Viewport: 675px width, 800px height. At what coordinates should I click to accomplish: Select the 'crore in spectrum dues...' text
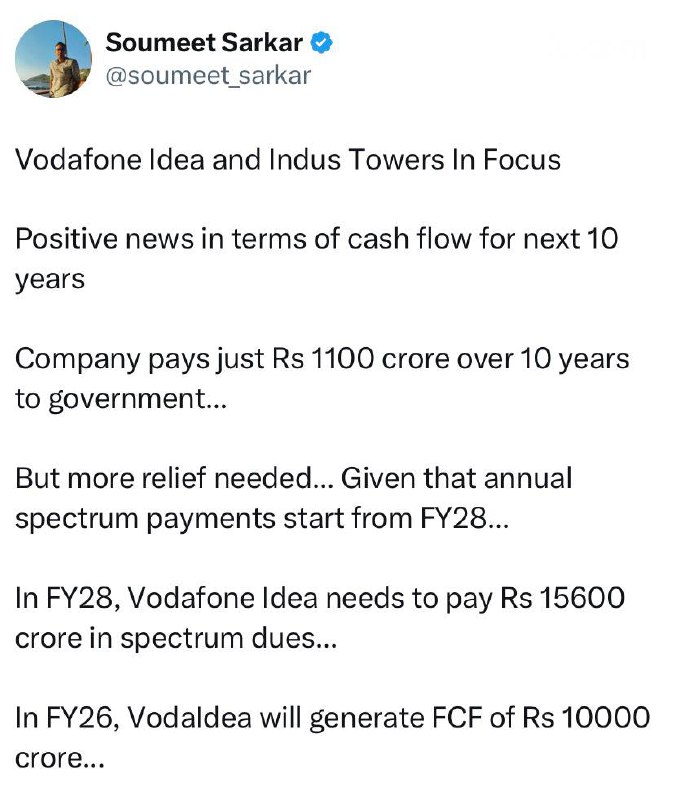pos(176,638)
